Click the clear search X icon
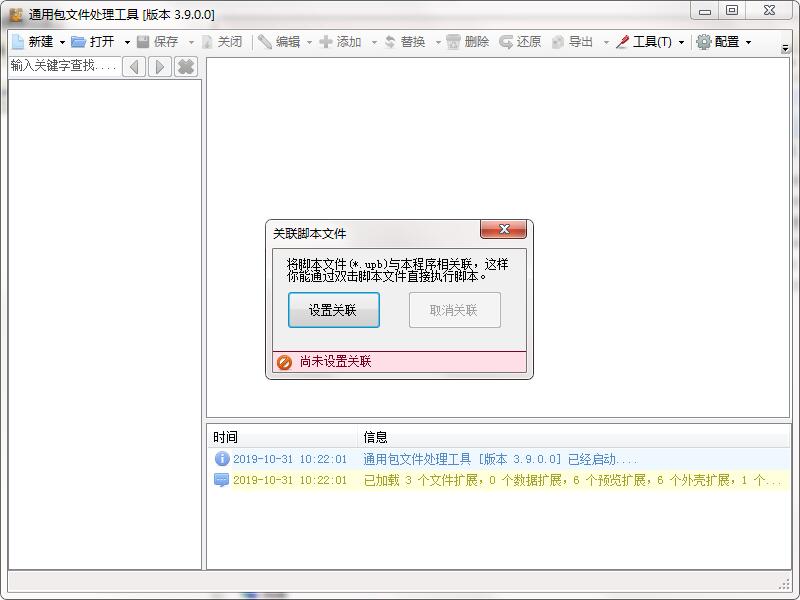The image size is (800, 600). click(x=184, y=67)
